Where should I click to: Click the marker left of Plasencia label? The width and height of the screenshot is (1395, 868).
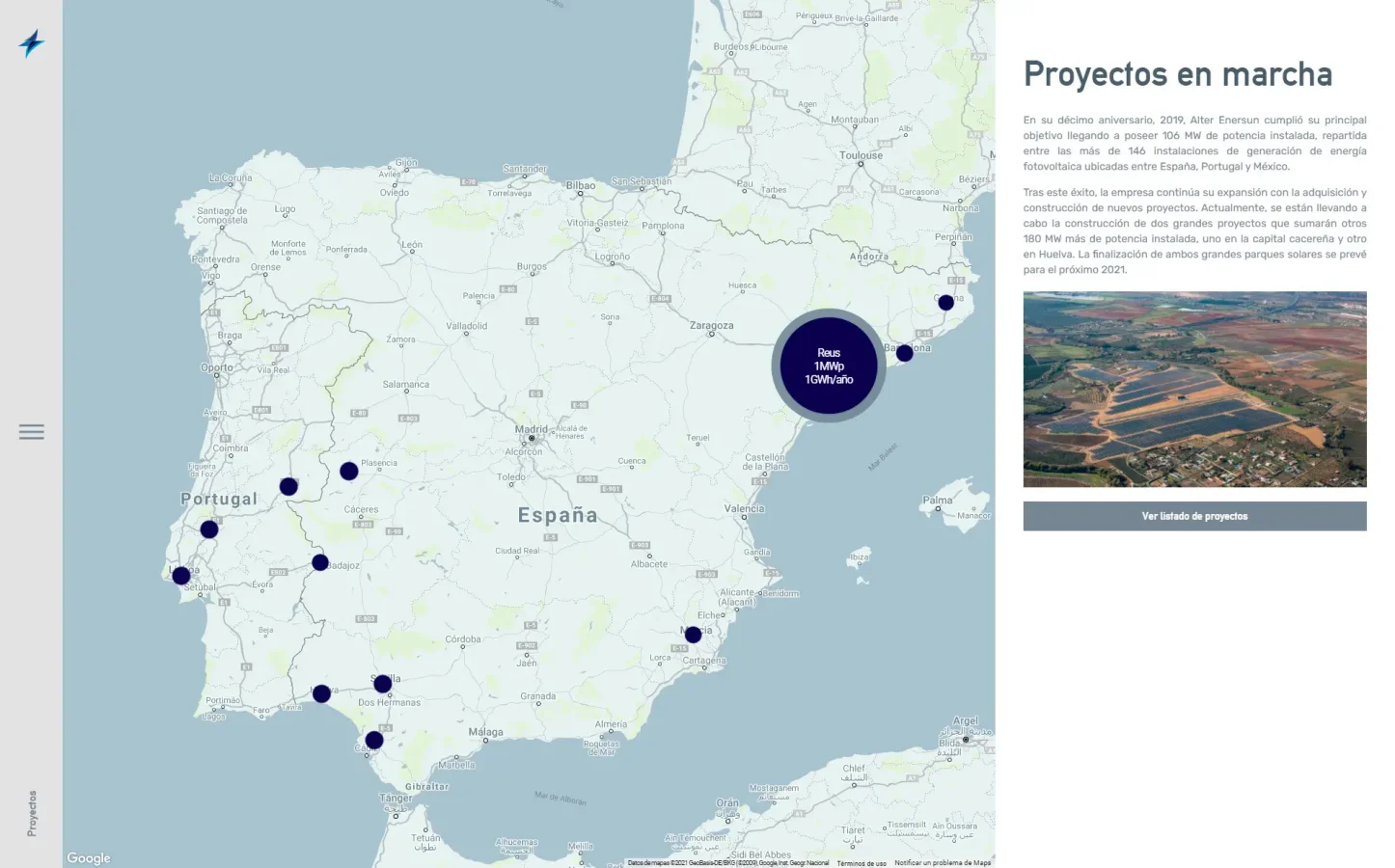tap(349, 471)
